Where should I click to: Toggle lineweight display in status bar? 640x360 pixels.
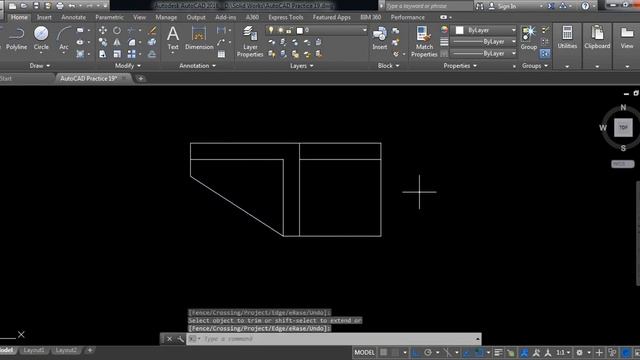tap(498, 352)
